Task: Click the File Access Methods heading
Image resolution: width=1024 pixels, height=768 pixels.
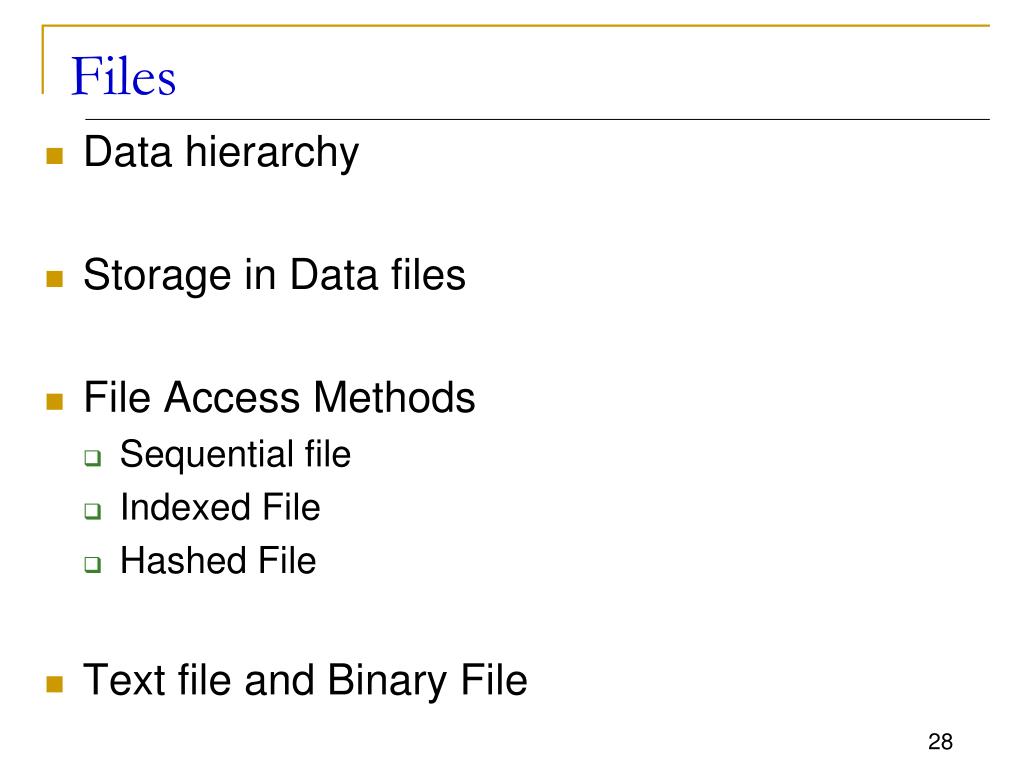Action: [x=280, y=396]
